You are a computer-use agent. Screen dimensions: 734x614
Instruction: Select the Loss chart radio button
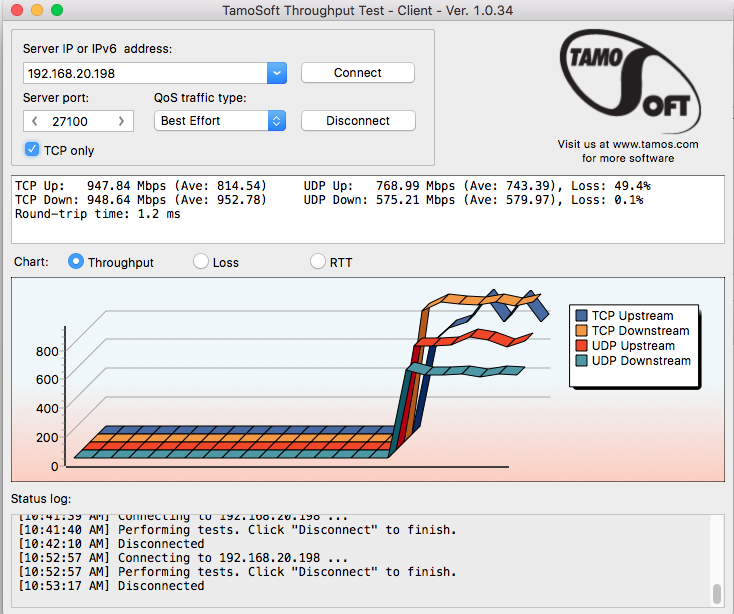click(201, 262)
